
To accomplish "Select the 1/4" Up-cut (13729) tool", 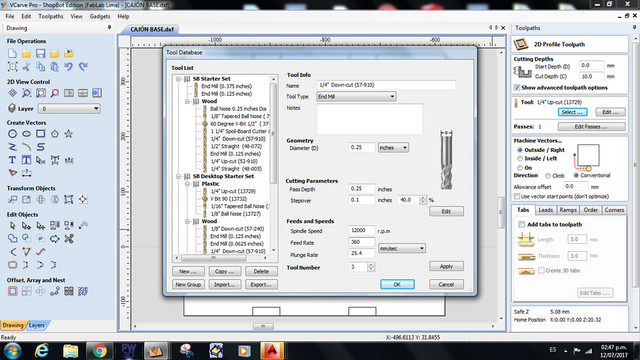I will pos(233,191).
